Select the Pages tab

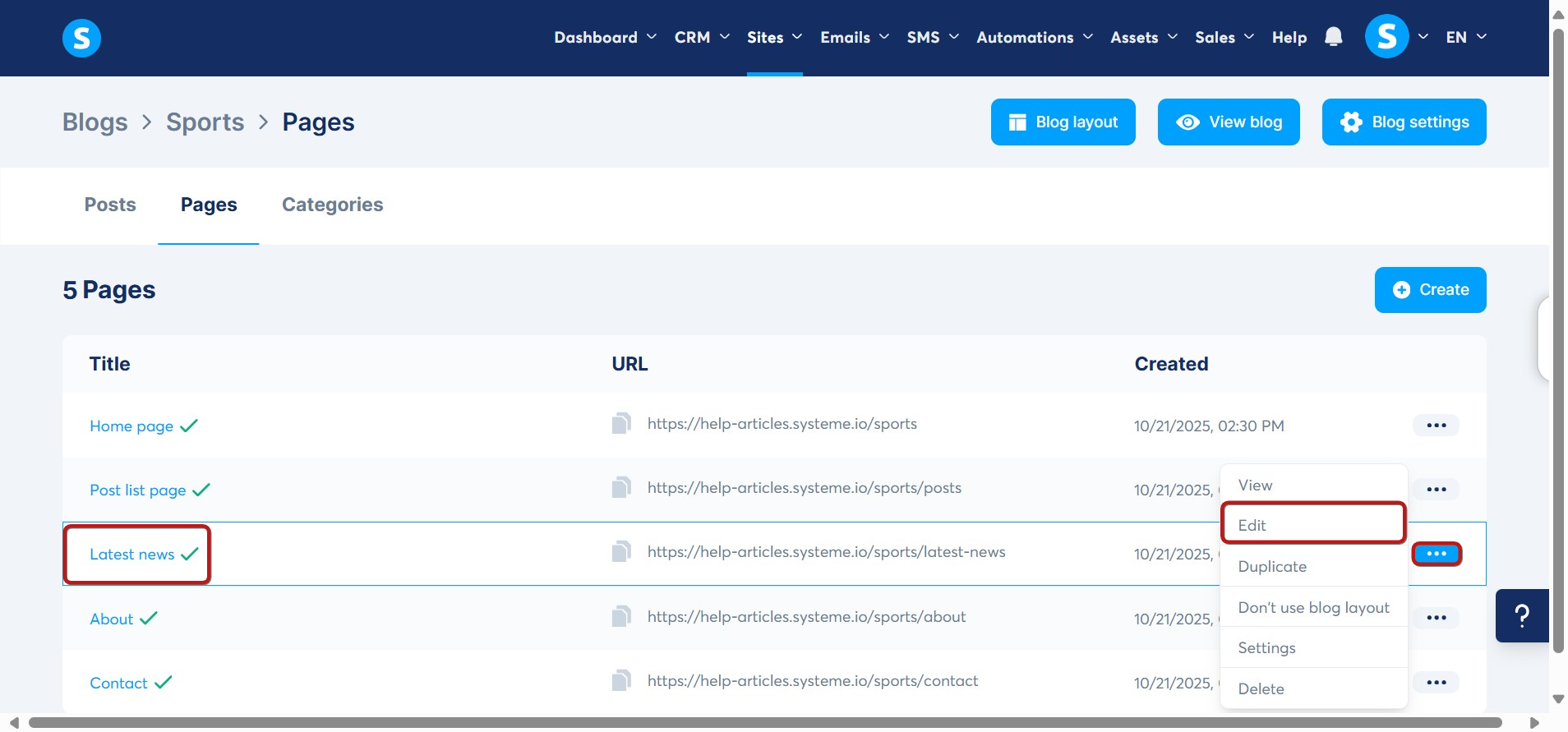(209, 205)
